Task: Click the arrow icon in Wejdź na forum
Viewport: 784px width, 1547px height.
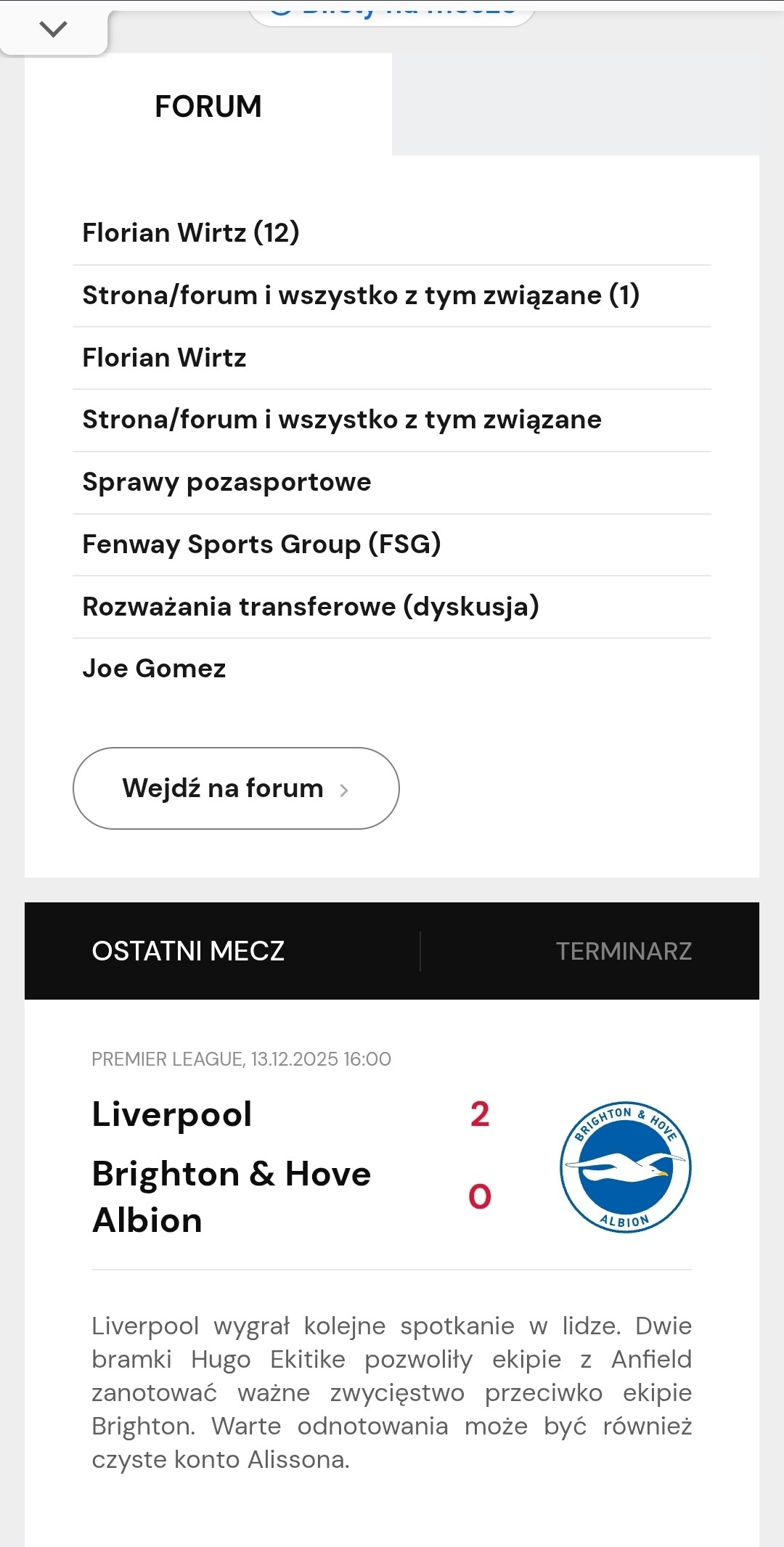Action: [344, 790]
